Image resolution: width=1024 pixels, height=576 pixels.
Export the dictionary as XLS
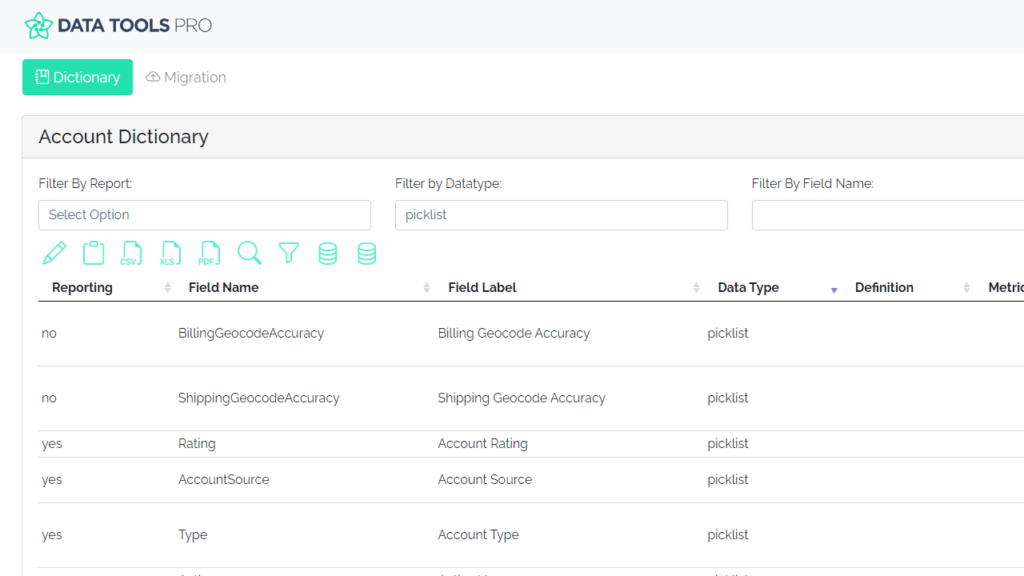[171, 253]
